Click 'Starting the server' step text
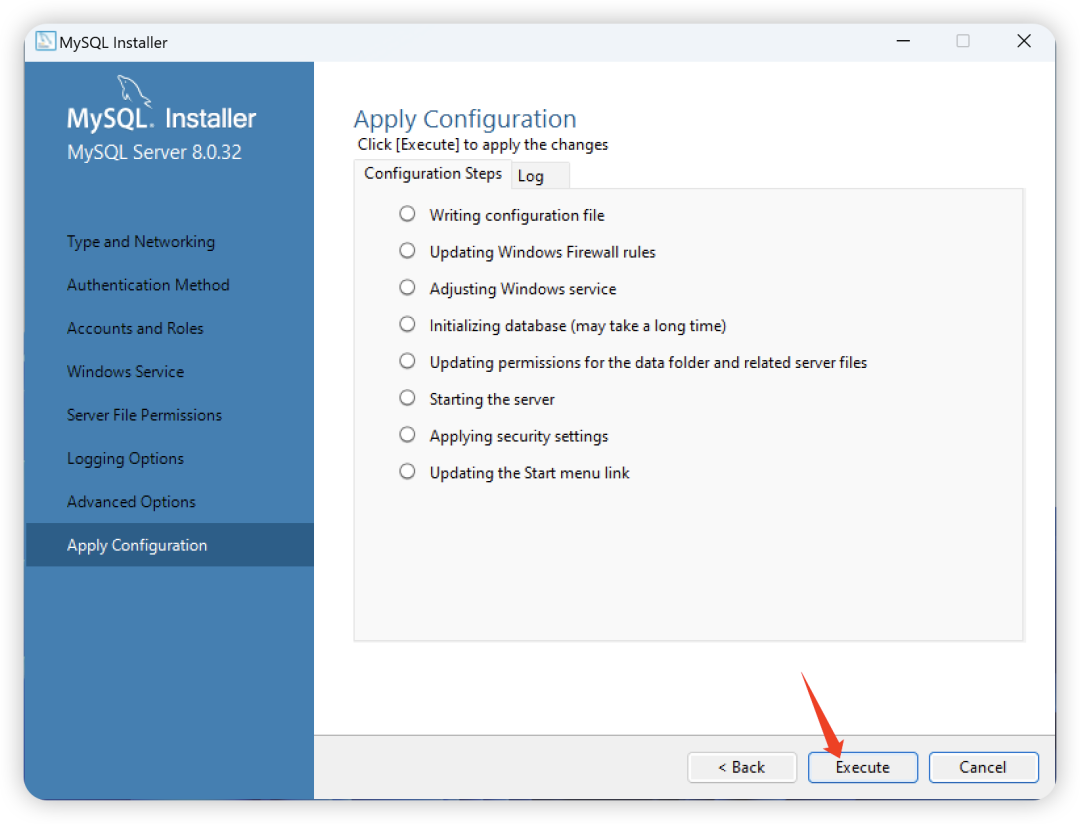Viewport: 1080px width, 824px height. coord(492,400)
